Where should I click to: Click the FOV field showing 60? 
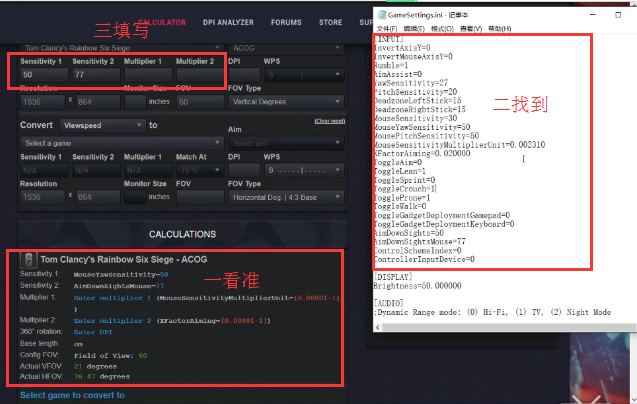point(199,102)
